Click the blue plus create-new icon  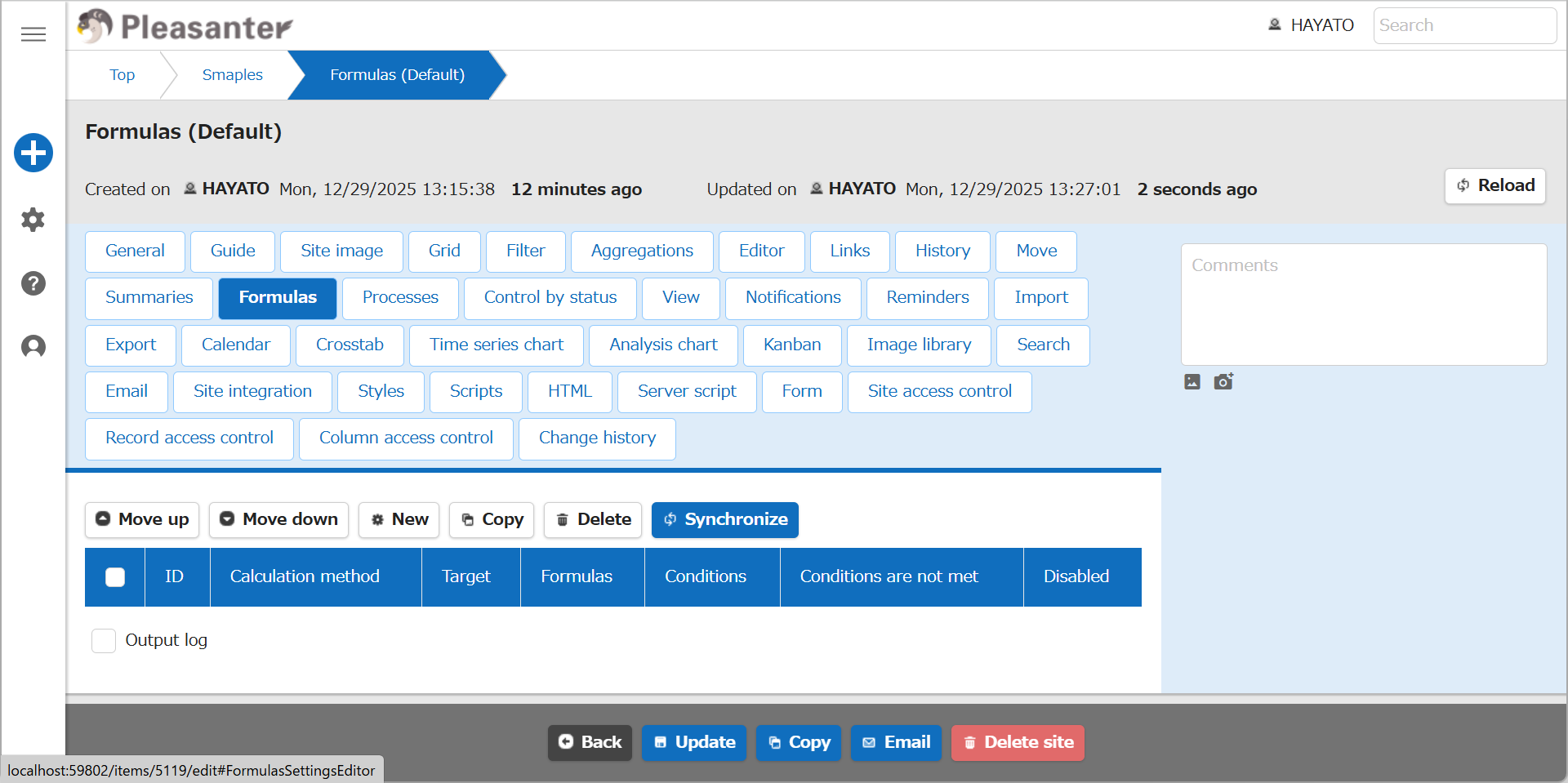[33, 153]
